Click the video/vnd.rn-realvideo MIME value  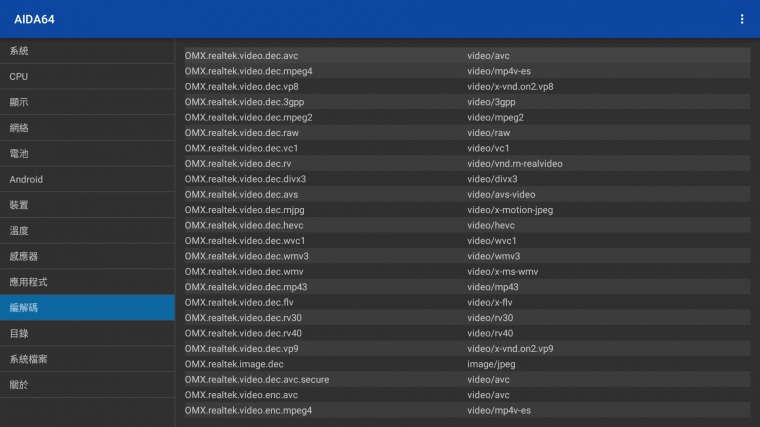tap(515, 164)
